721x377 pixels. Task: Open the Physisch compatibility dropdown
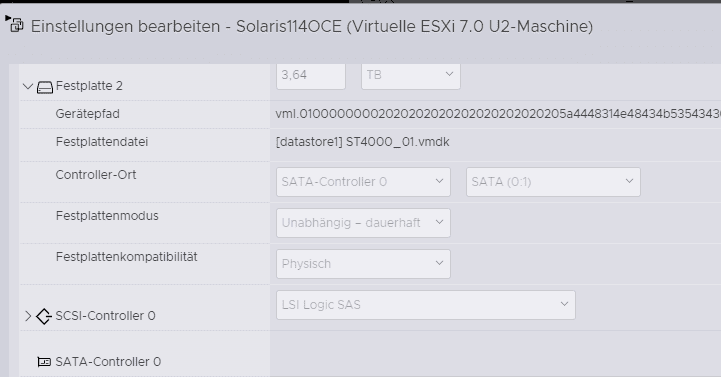pyautogui.click(x=363, y=264)
